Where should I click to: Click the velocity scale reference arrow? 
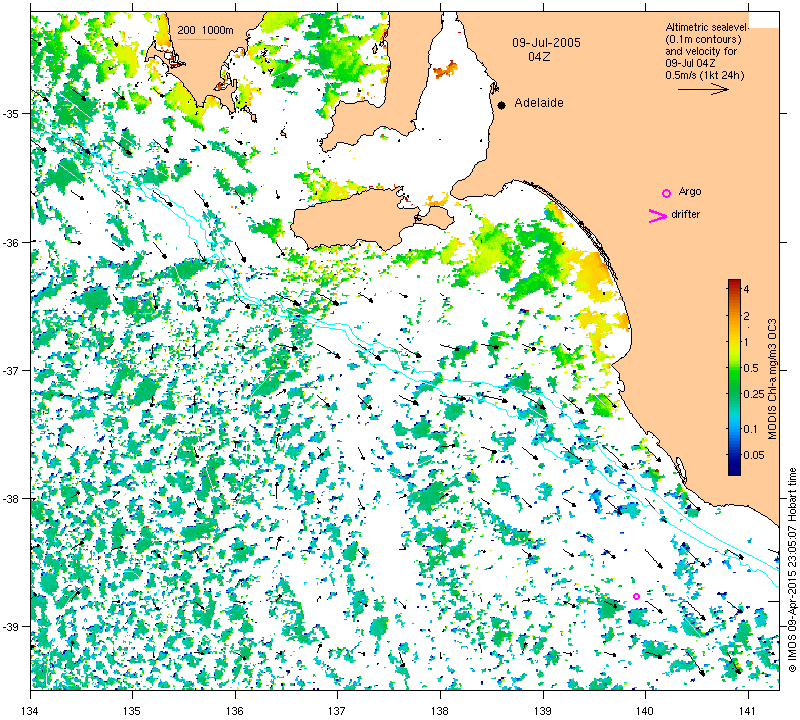703,89
